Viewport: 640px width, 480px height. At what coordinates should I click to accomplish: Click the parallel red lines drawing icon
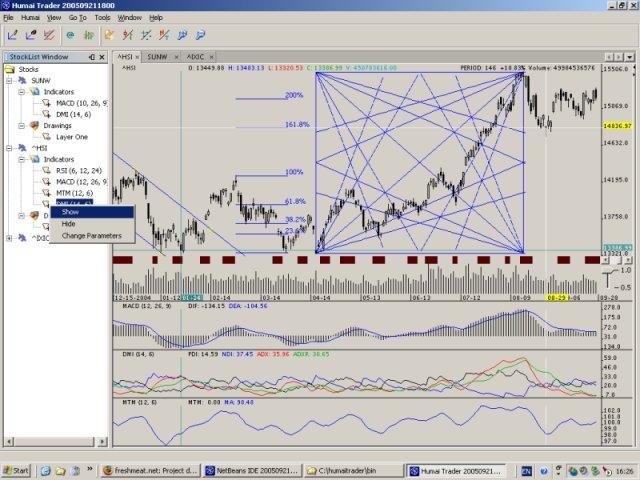(49, 36)
